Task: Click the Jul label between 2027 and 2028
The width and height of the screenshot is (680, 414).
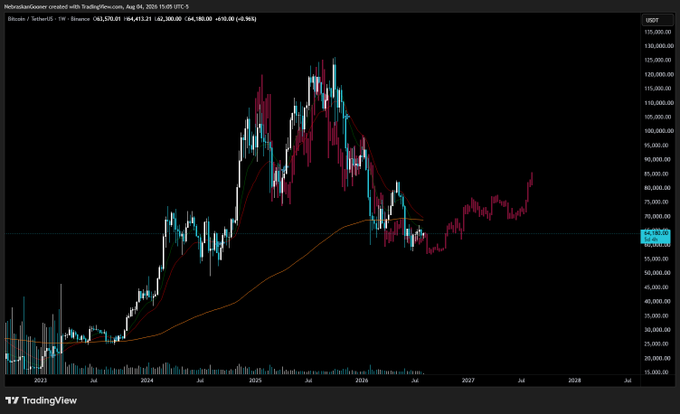Action: pos(521,381)
